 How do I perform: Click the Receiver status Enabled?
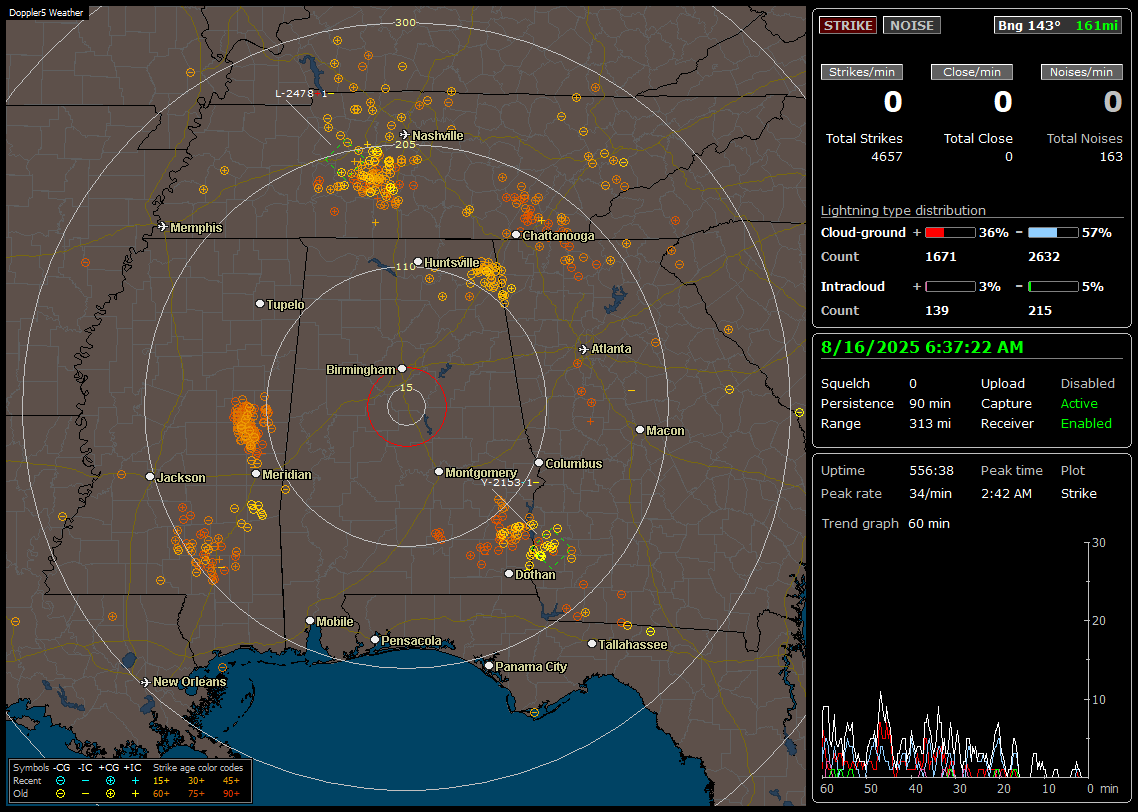click(x=1086, y=424)
